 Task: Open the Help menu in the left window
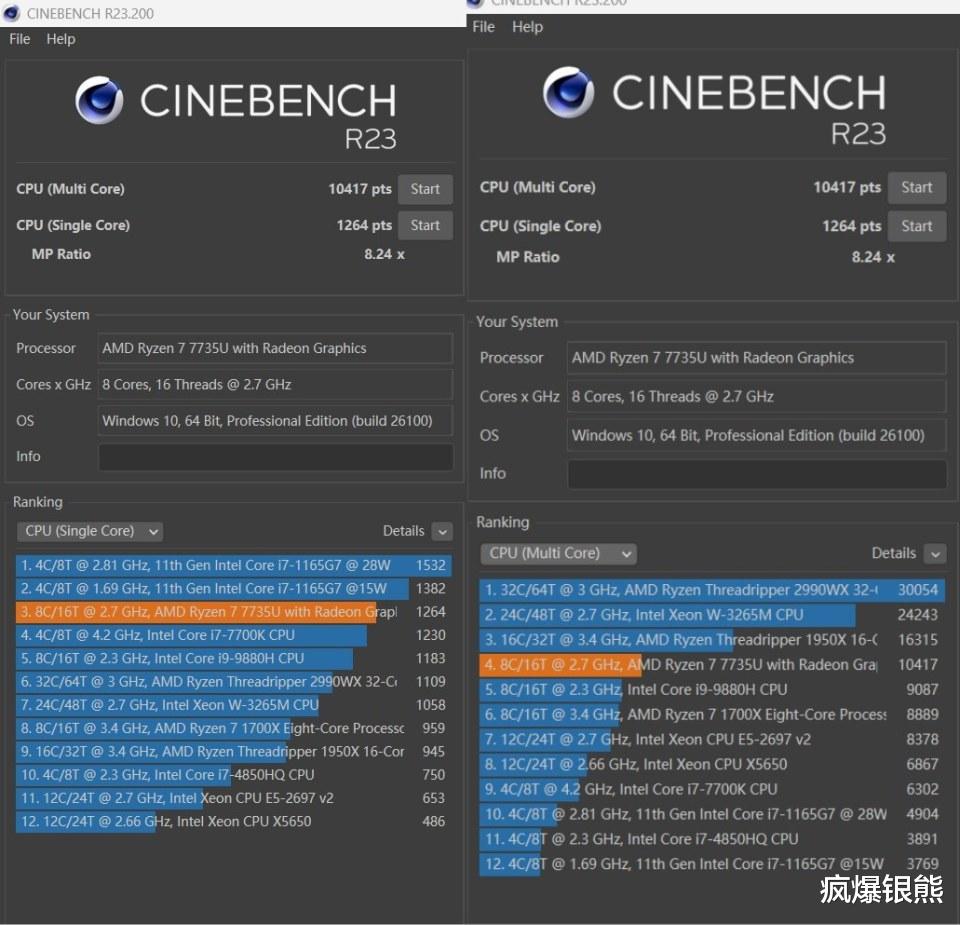click(61, 39)
